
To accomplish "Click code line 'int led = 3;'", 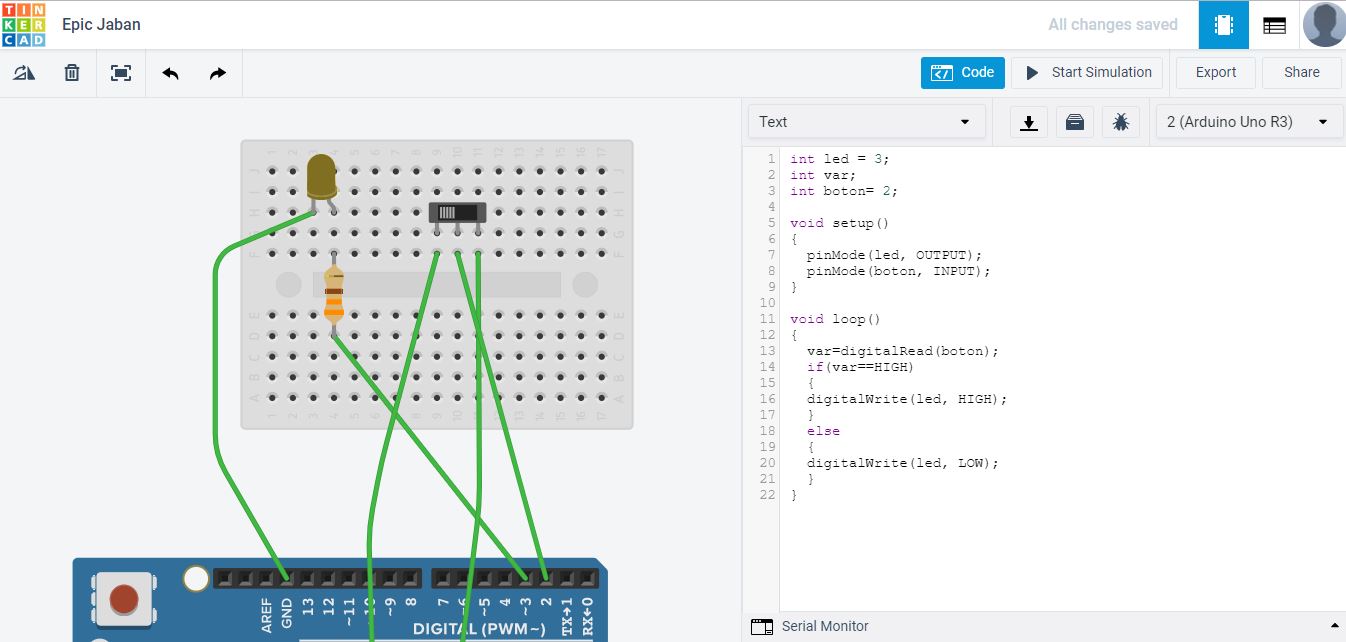I will coord(839,159).
